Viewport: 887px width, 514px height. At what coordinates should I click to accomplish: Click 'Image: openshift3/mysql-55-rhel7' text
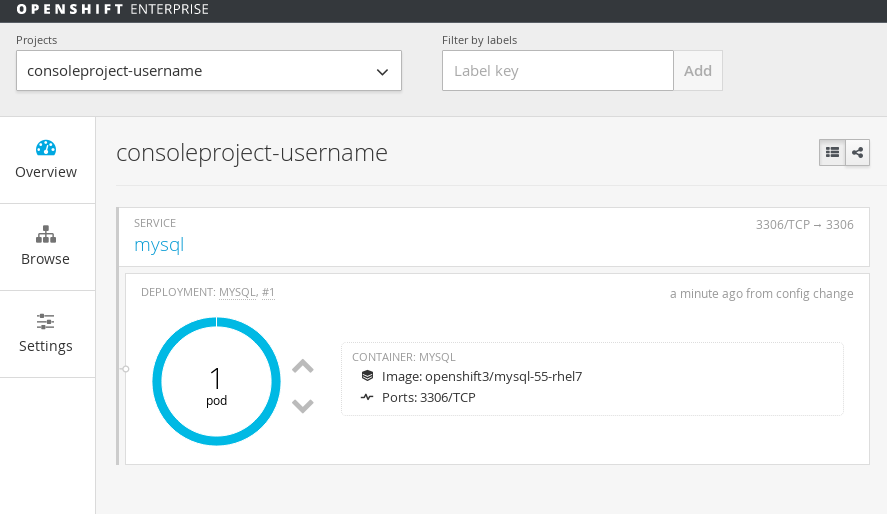tap(481, 377)
